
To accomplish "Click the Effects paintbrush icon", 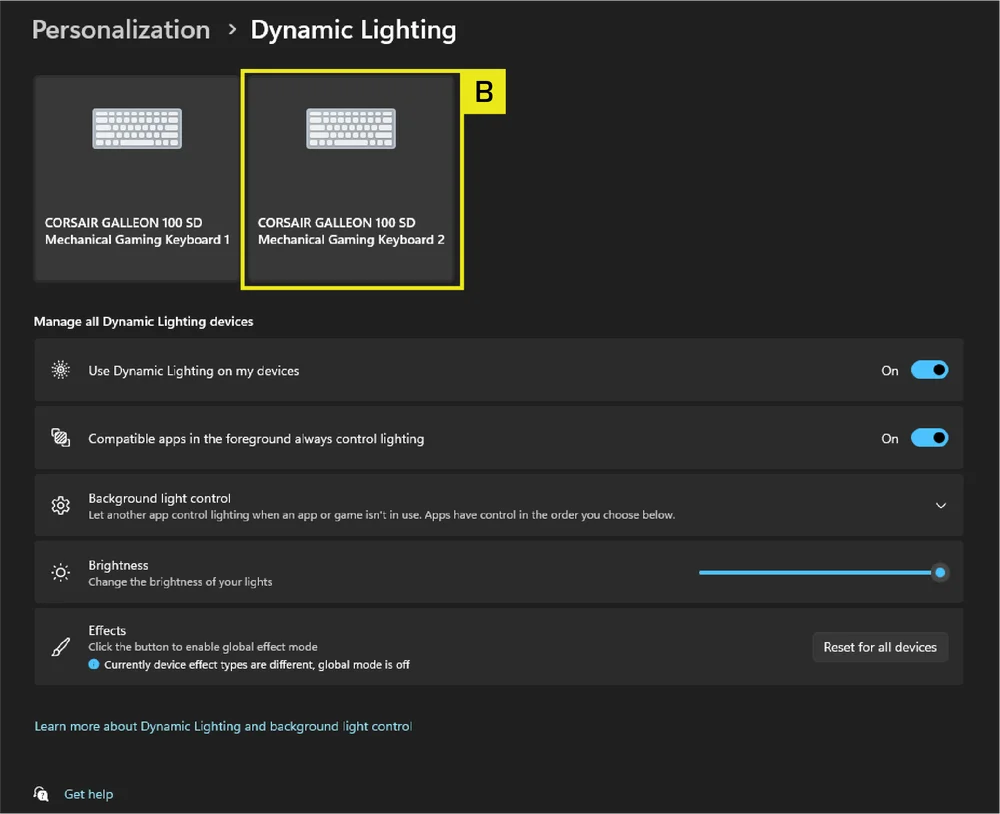I will coord(61,647).
